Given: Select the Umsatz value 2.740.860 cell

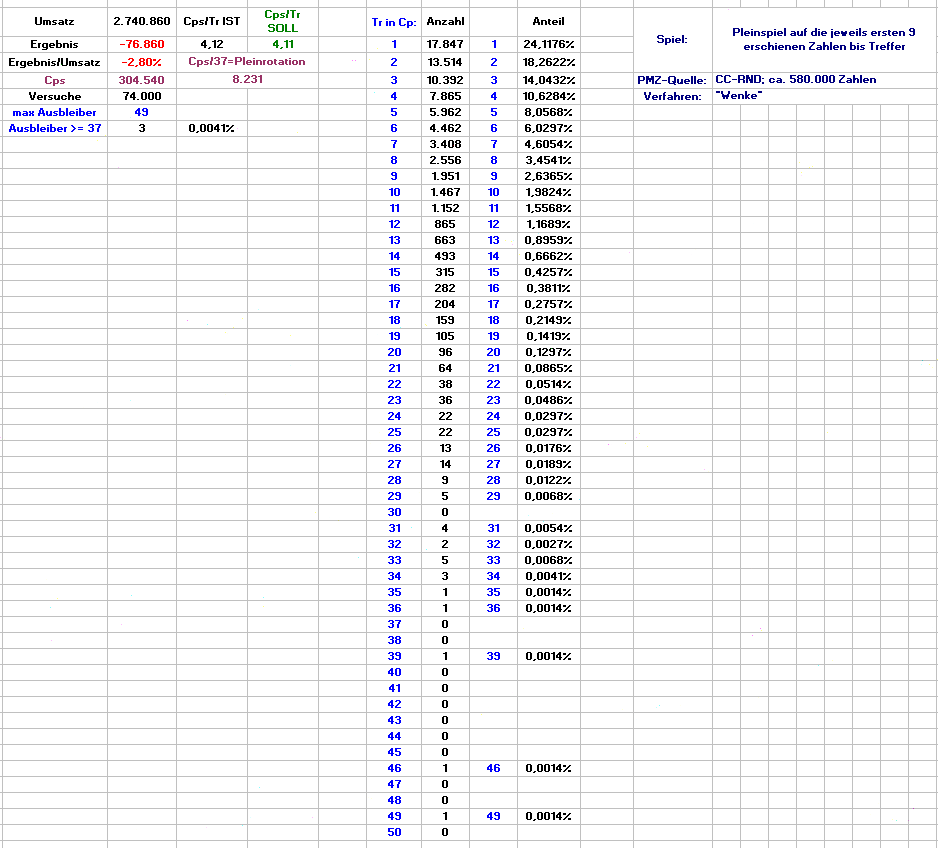Looking at the screenshot, I should [x=142, y=22].
